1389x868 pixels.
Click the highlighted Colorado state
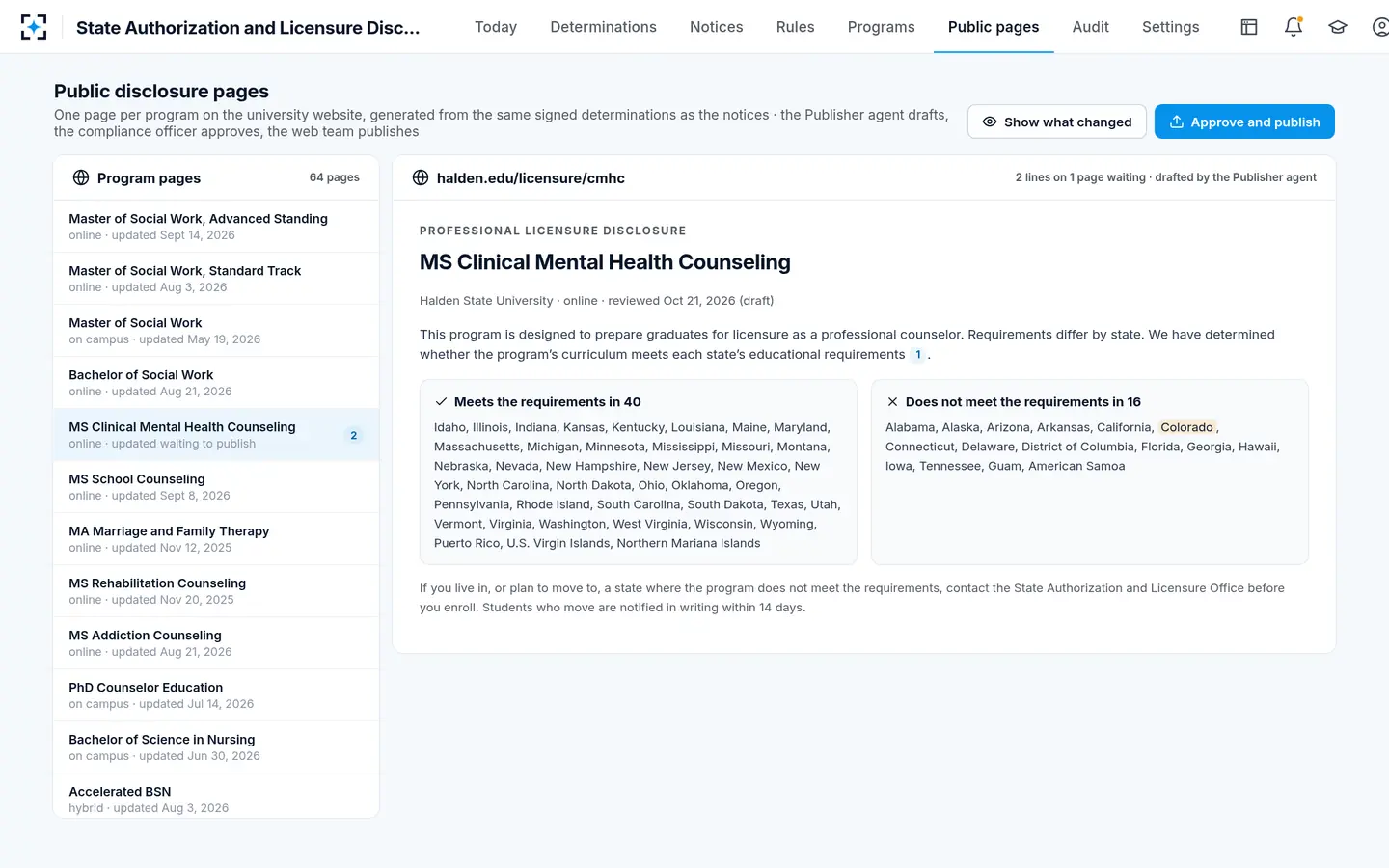click(x=1186, y=427)
